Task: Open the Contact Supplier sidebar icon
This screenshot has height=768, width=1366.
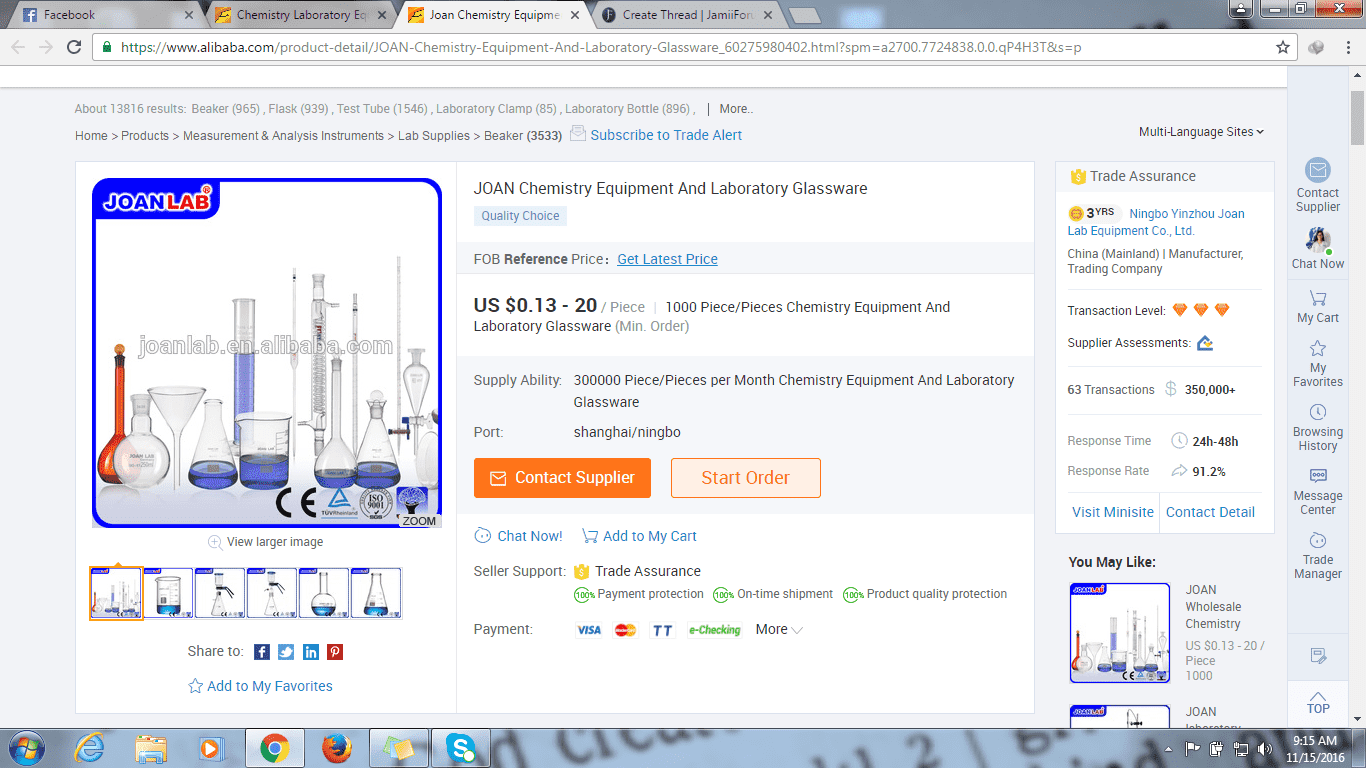Action: [1317, 170]
